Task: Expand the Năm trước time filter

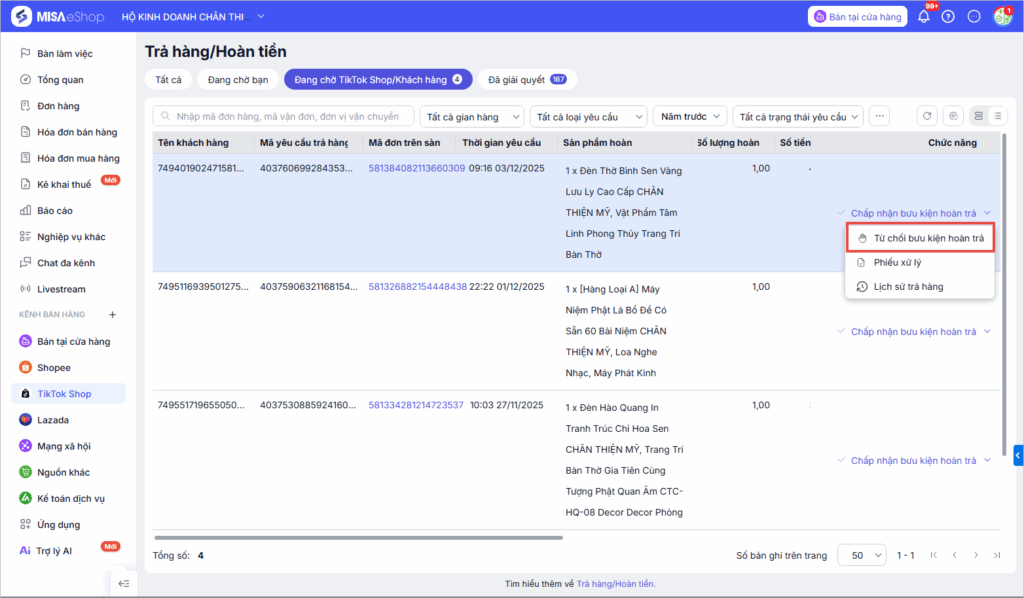Action: tap(689, 116)
